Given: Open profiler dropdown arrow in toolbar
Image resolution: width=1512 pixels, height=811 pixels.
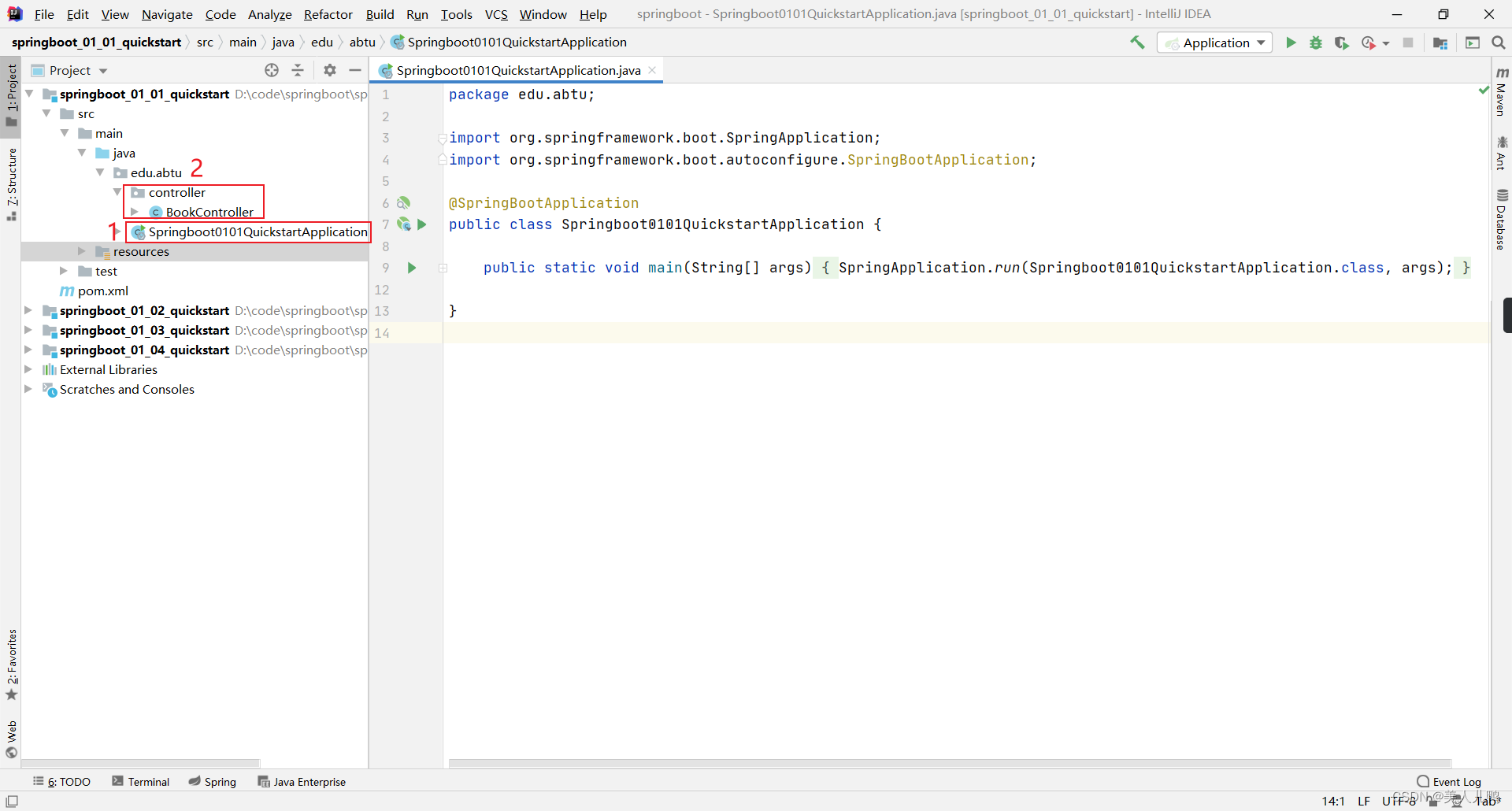Looking at the screenshot, I should click(x=1386, y=43).
